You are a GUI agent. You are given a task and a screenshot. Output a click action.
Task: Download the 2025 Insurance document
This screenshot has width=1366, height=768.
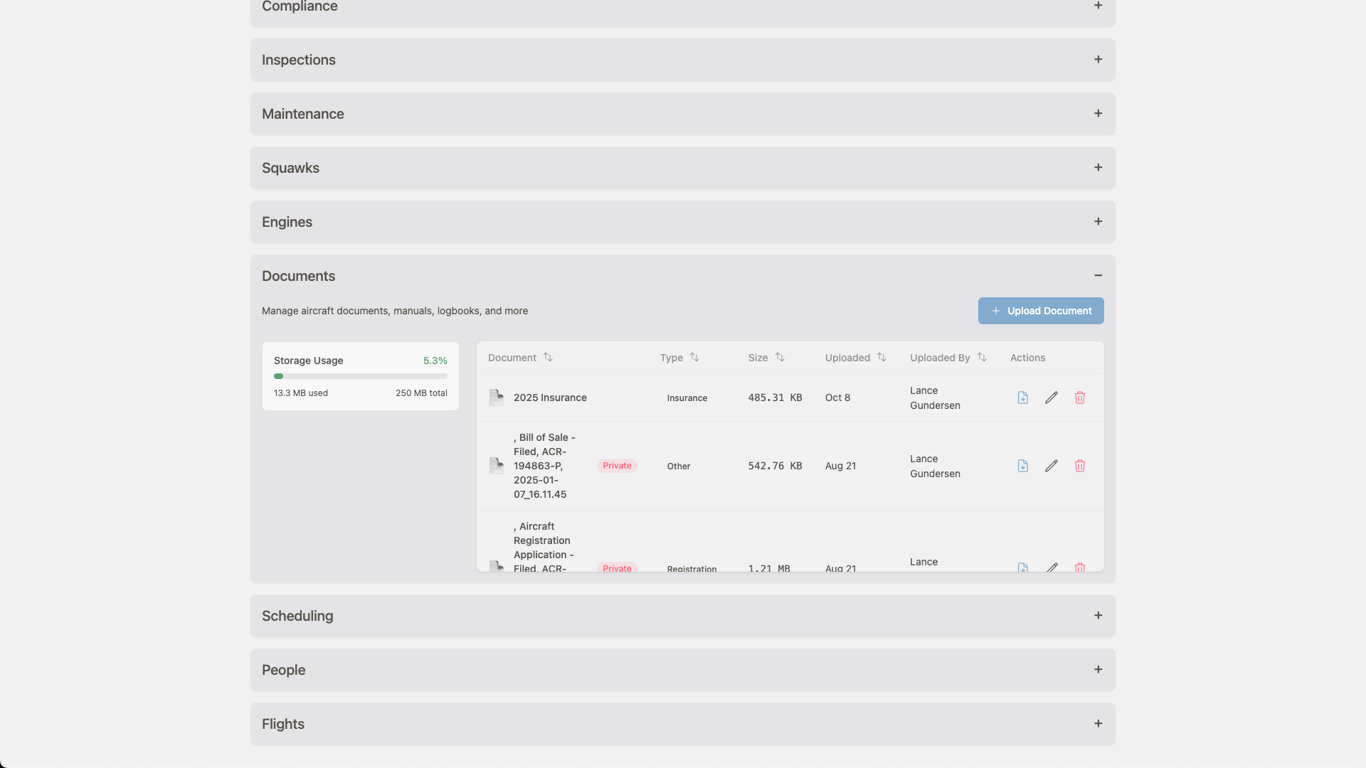[1023, 398]
